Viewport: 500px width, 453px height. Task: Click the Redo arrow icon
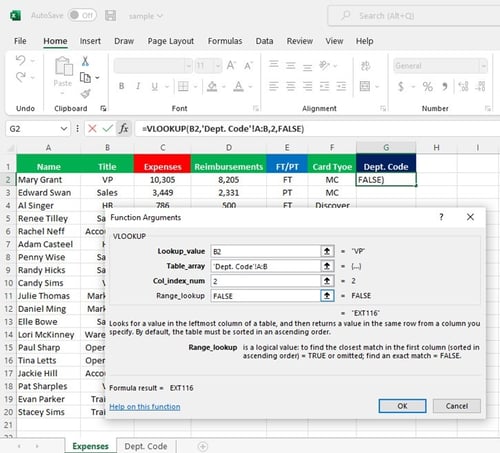[21, 77]
